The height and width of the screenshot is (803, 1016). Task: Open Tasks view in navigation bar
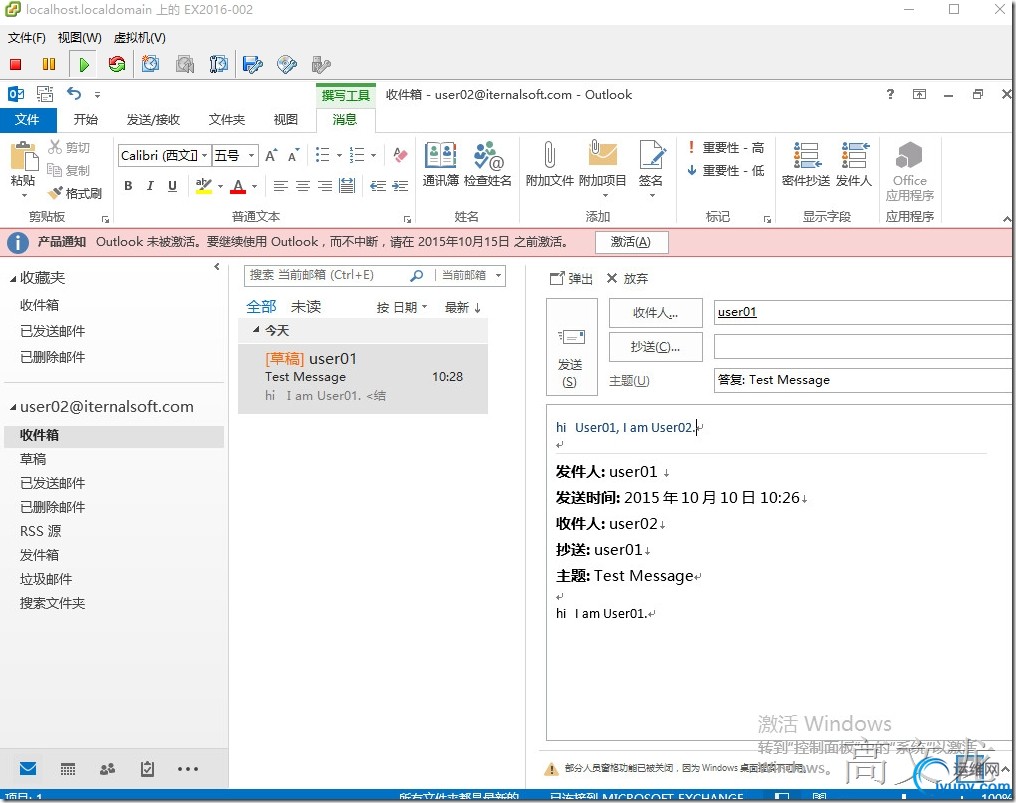[148, 769]
